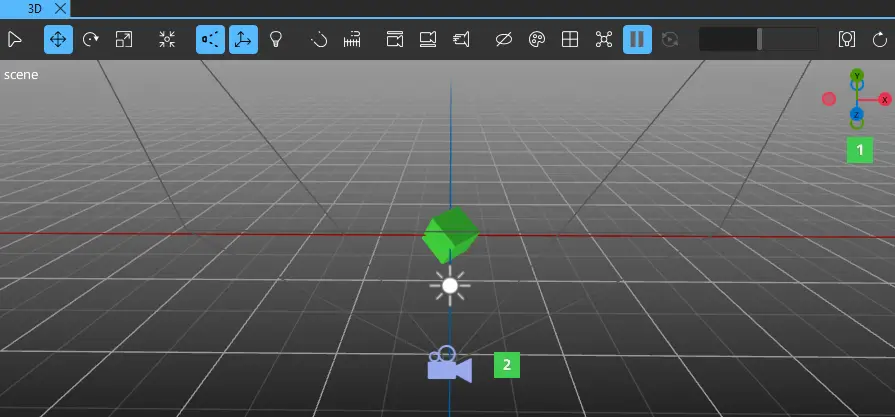Open the color palette icon
The height and width of the screenshot is (417, 895).
(x=536, y=40)
